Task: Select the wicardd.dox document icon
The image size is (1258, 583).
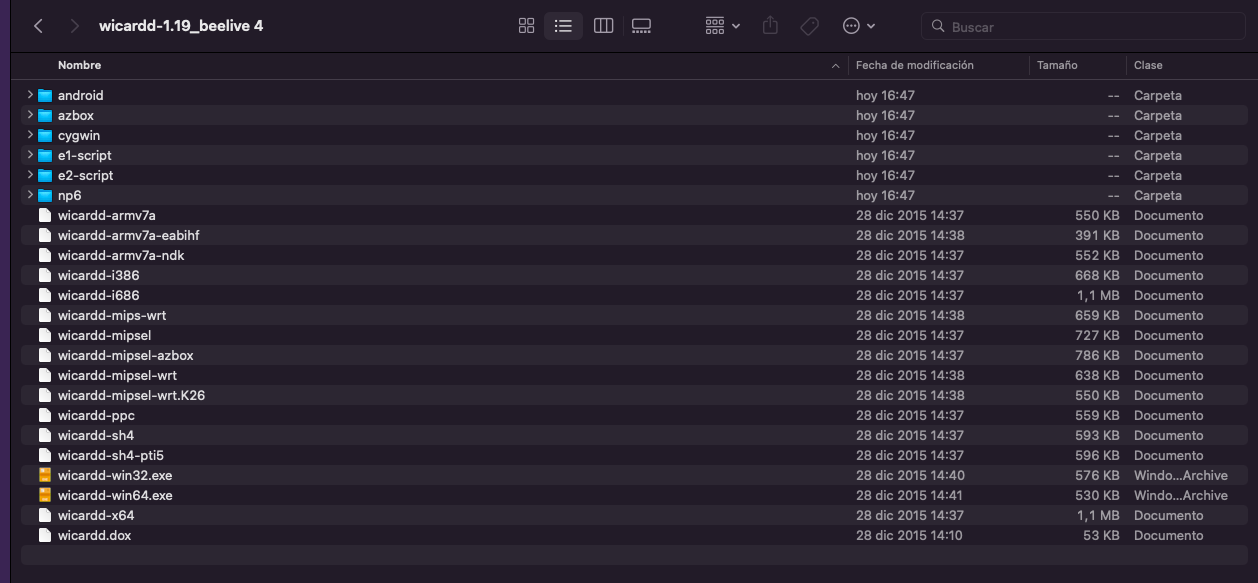Action: click(x=44, y=535)
